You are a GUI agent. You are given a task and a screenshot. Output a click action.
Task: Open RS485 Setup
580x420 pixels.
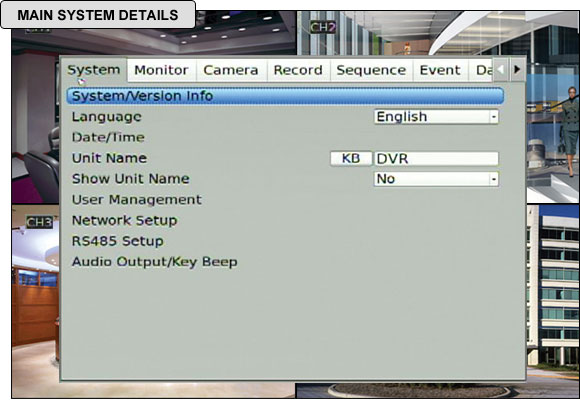[x=118, y=241]
